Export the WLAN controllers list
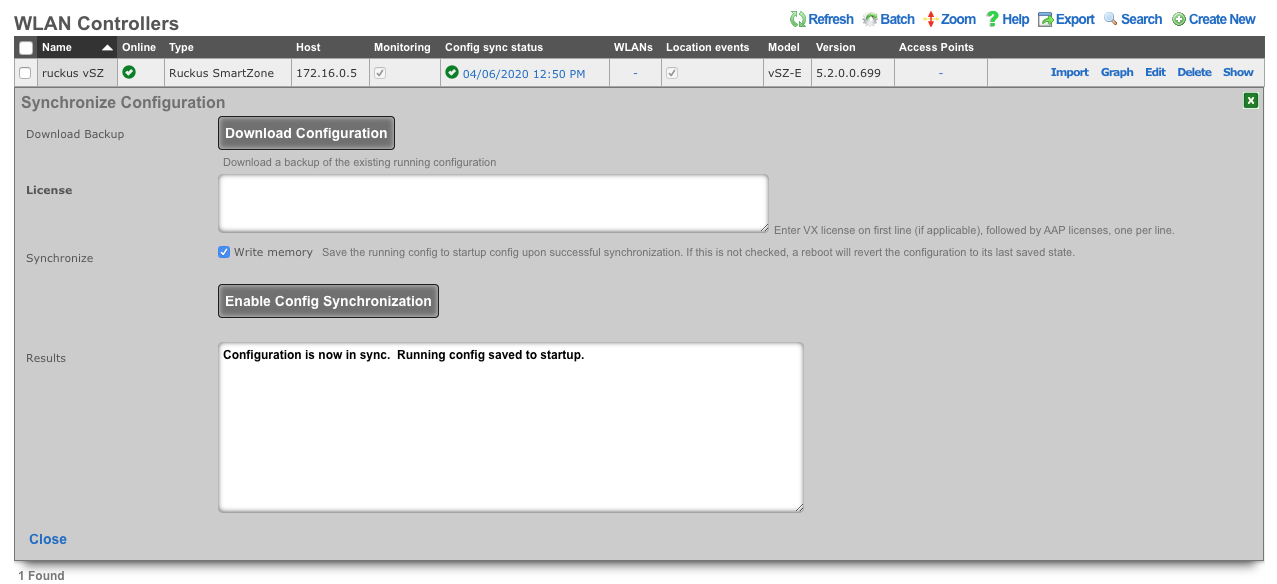Image resolution: width=1277 pixels, height=584 pixels. [x=1045, y=19]
